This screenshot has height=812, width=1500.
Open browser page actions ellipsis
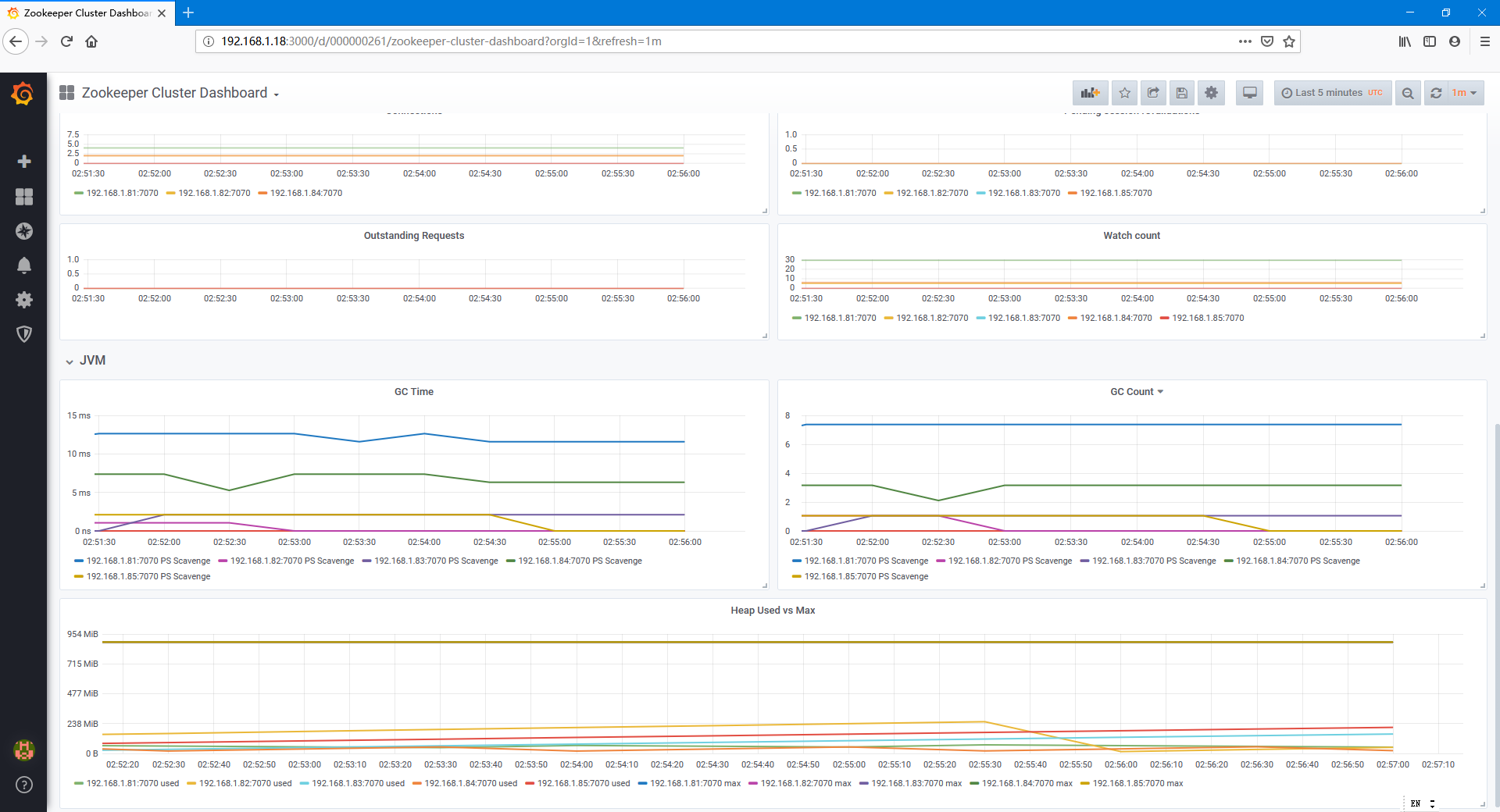pyautogui.click(x=1245, y=41)
